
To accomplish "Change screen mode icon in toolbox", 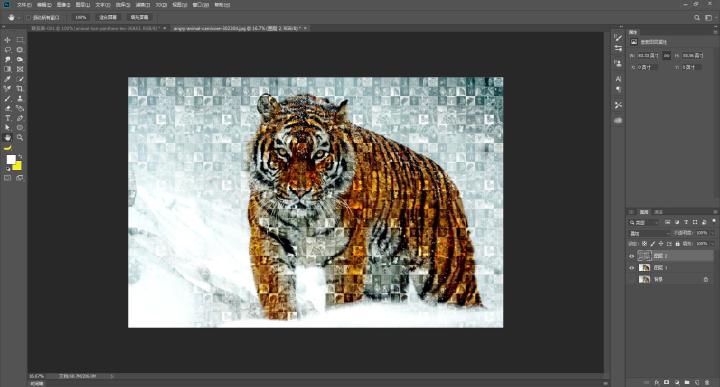I will coord(20,178).
